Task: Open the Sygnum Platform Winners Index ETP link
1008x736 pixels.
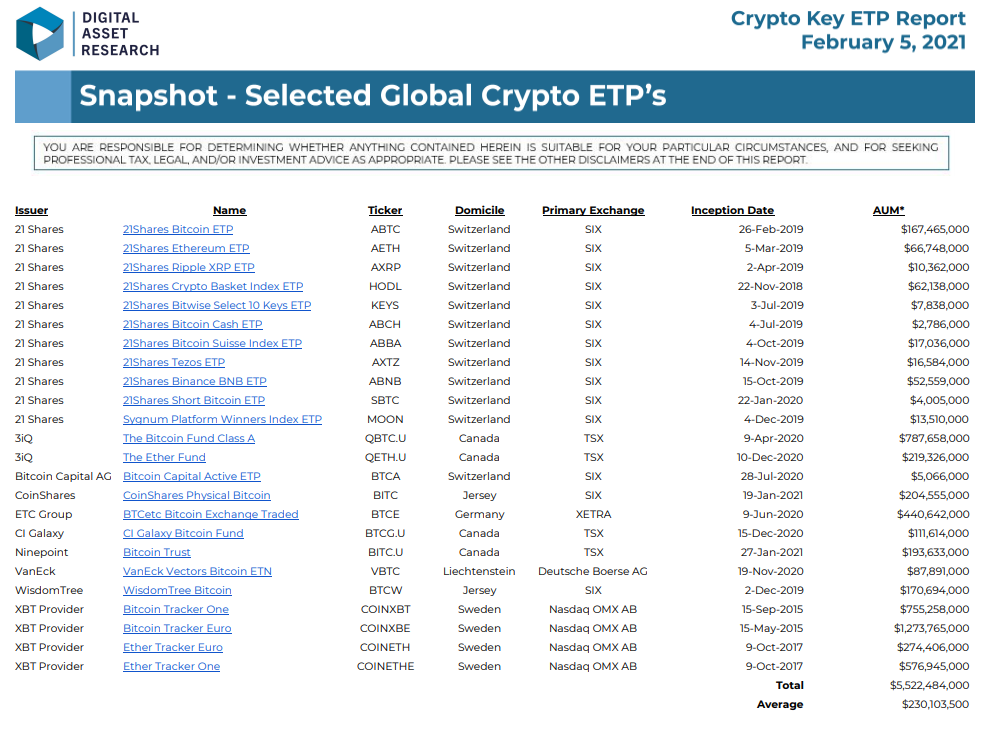Action: (222, 419)
